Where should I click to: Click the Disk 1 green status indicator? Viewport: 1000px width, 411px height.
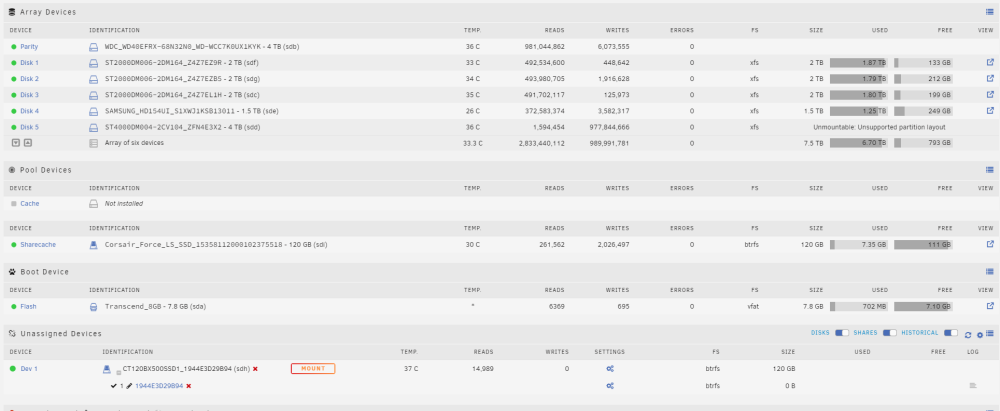tap(13, 63)
